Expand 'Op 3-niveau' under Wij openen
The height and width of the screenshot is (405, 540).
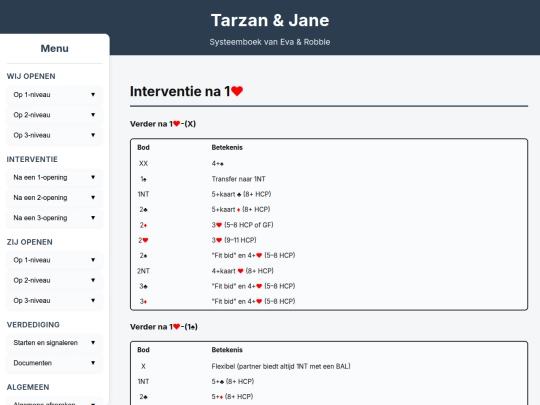(x=54, y=135)
